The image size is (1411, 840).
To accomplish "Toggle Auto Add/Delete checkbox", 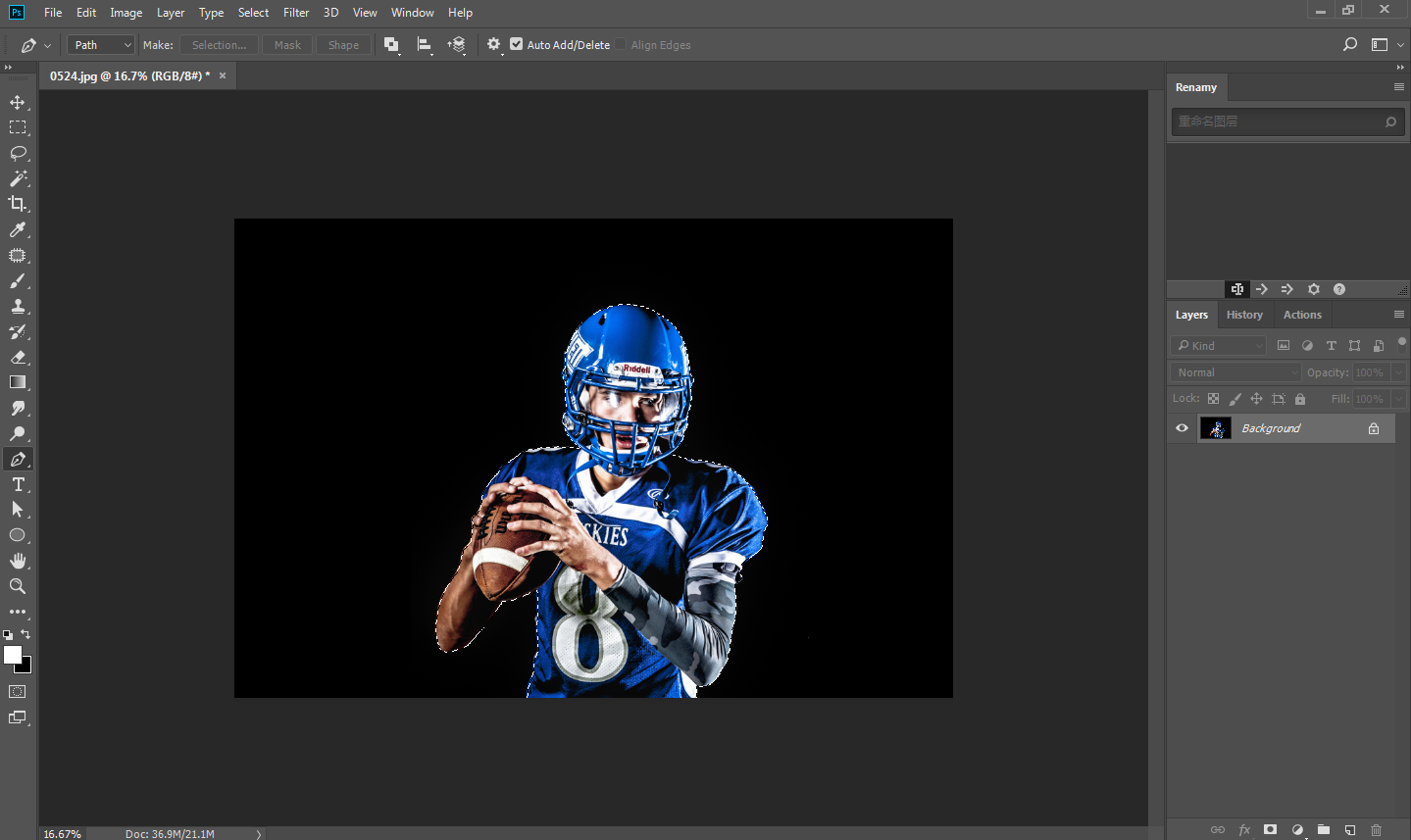I will [x=517, y=44].
